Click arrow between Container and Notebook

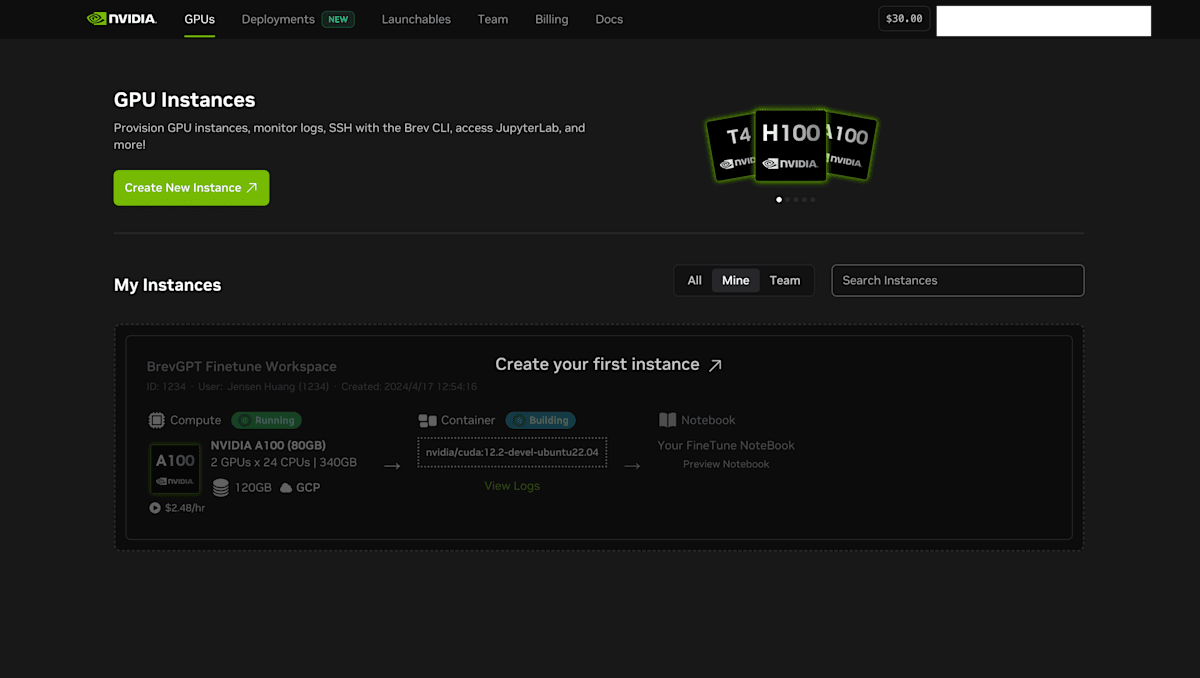[632, 465]
